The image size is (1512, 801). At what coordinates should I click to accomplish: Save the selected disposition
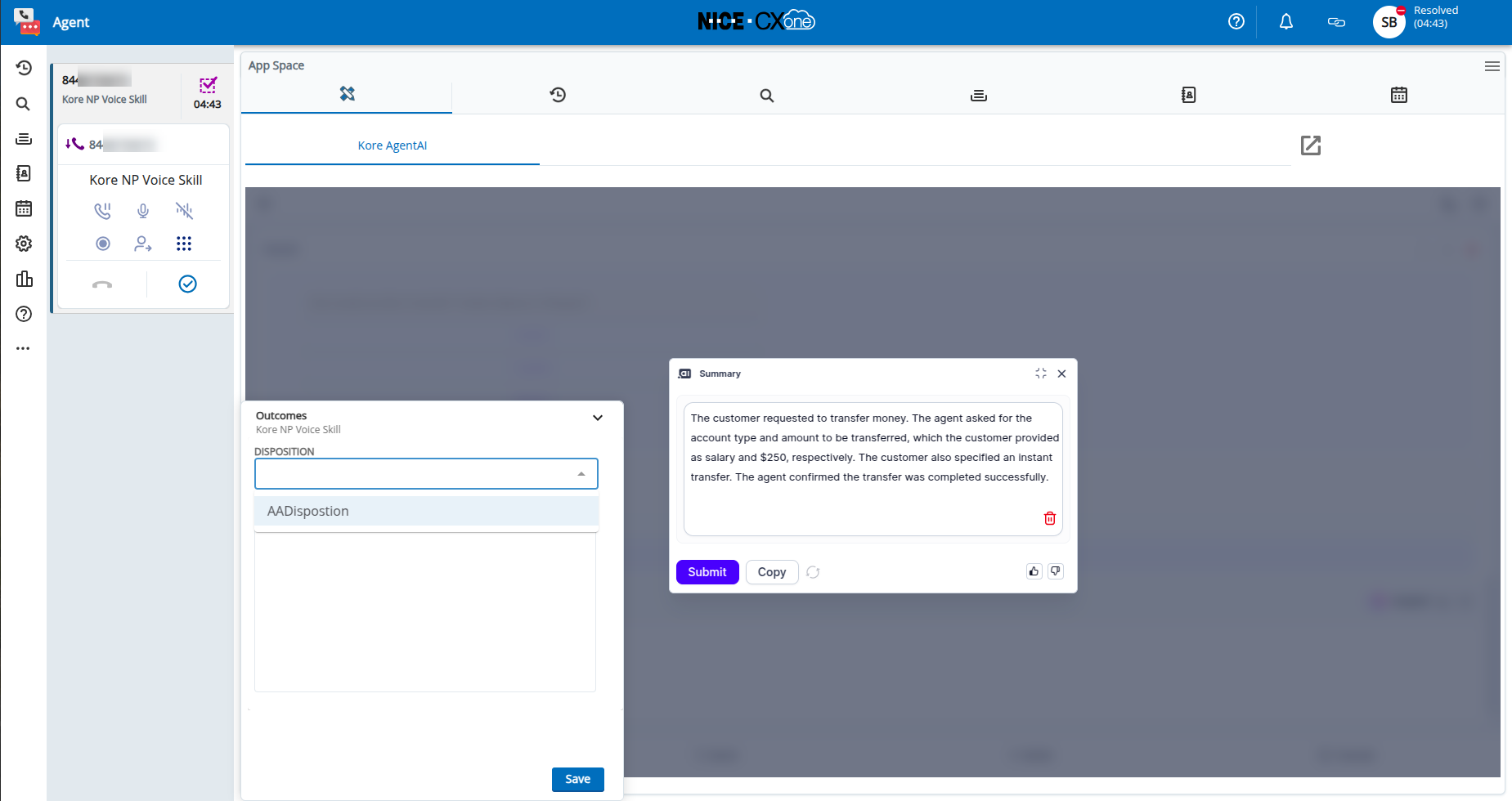click(x=578, y=780)
